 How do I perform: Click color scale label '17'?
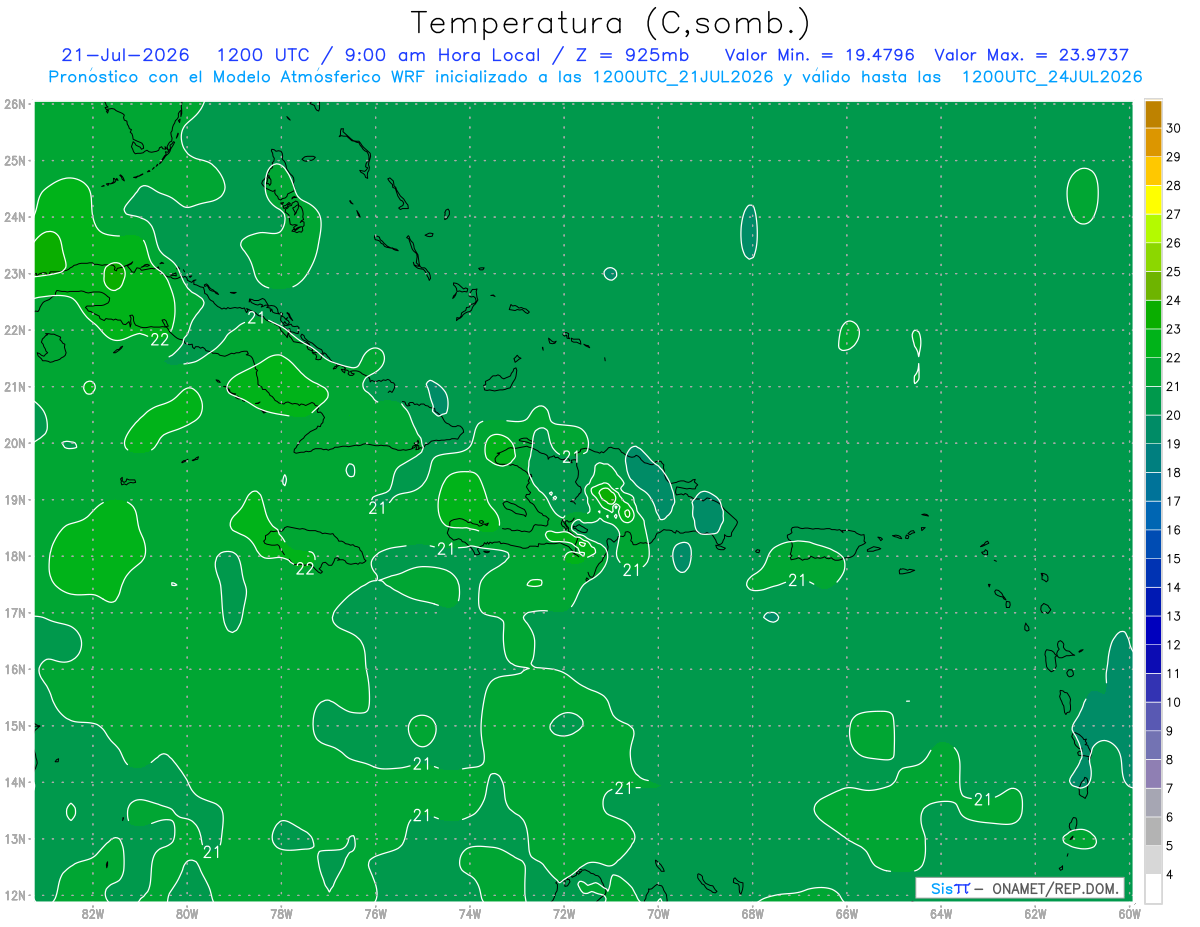(1173, 501)
